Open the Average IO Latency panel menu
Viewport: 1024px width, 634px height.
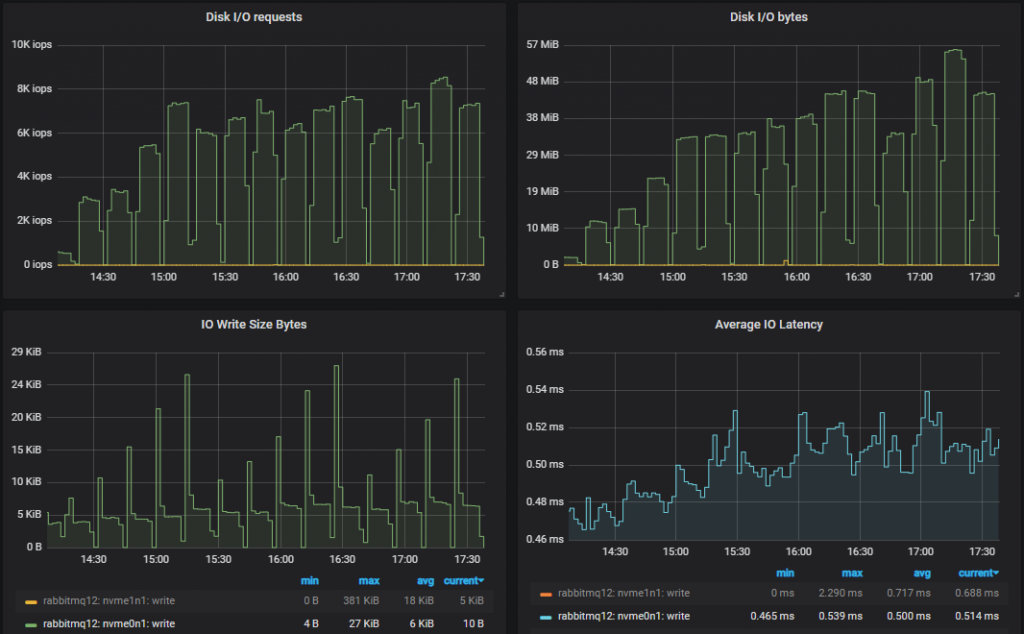pos(769,323)
